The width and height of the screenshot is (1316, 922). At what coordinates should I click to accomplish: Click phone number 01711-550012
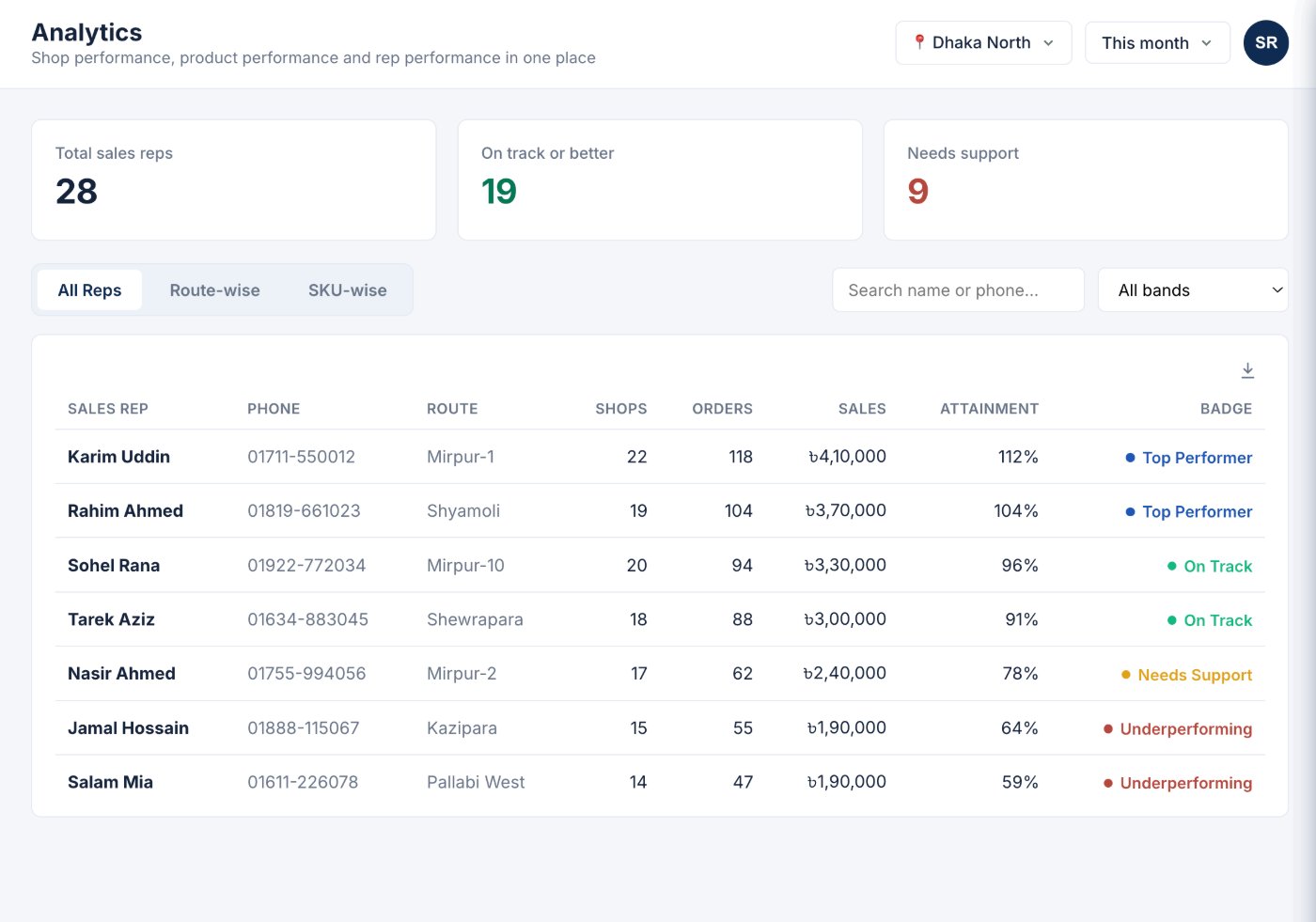pos(301,457)
